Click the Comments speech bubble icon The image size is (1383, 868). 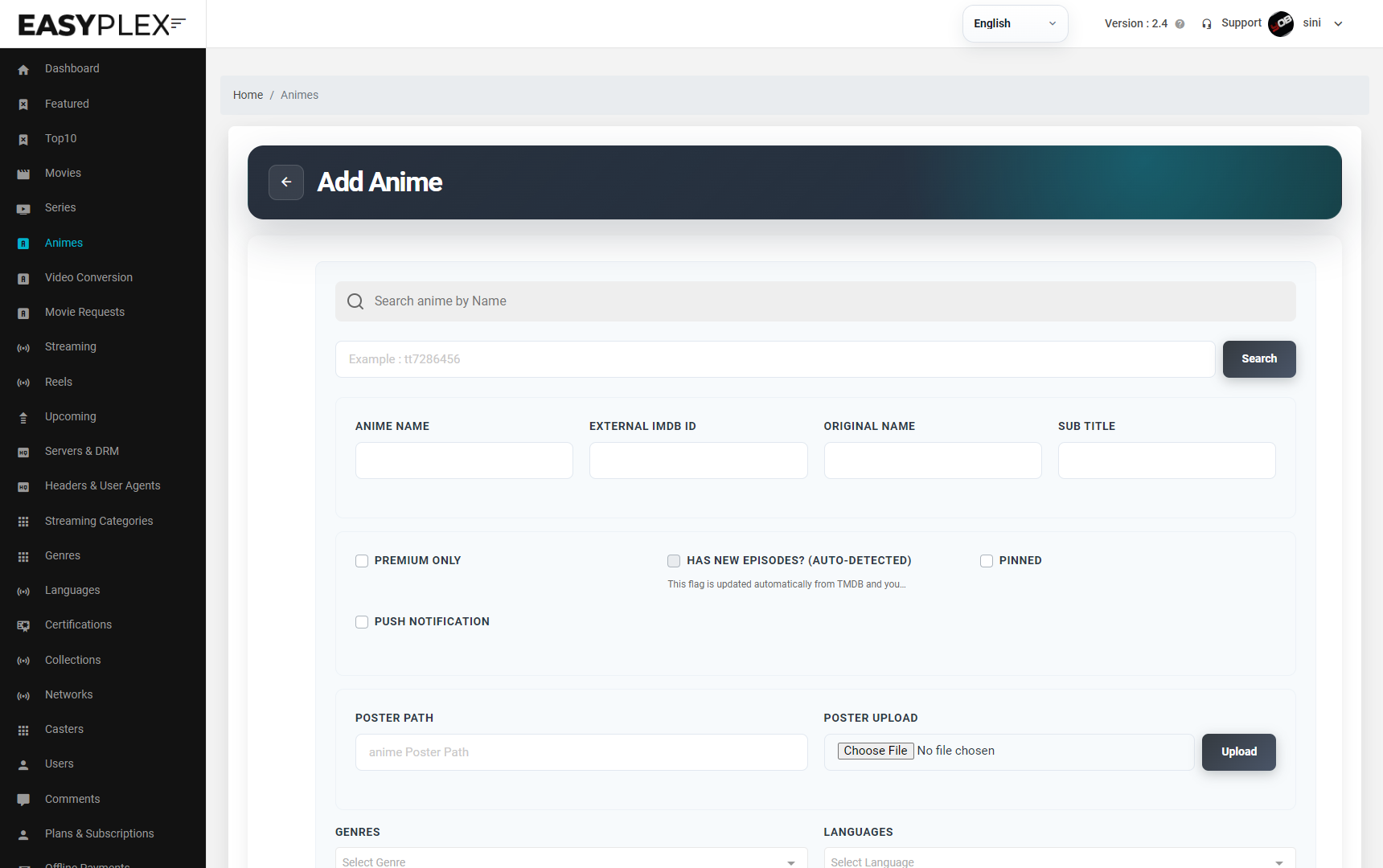click(23, 800)
